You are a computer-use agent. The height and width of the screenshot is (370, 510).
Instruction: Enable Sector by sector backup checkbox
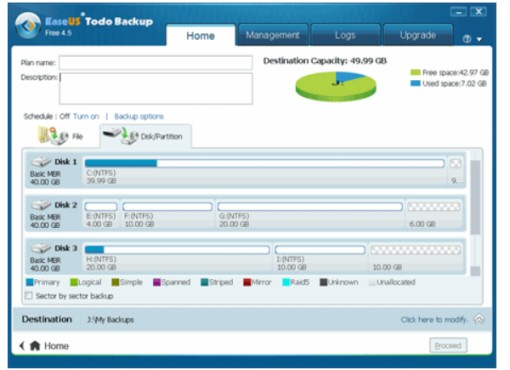(29, 296)
